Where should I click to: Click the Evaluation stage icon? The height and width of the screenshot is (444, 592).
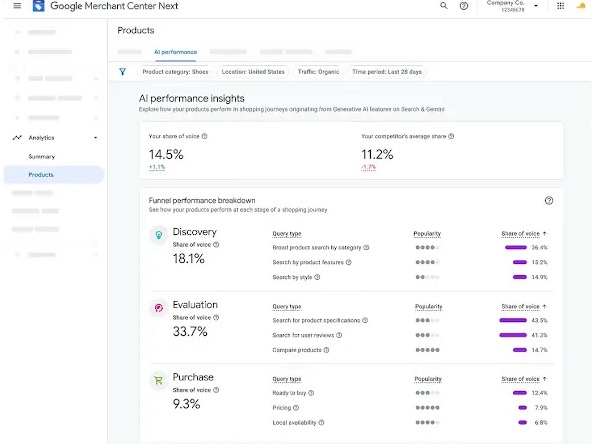tap(159, 308)
